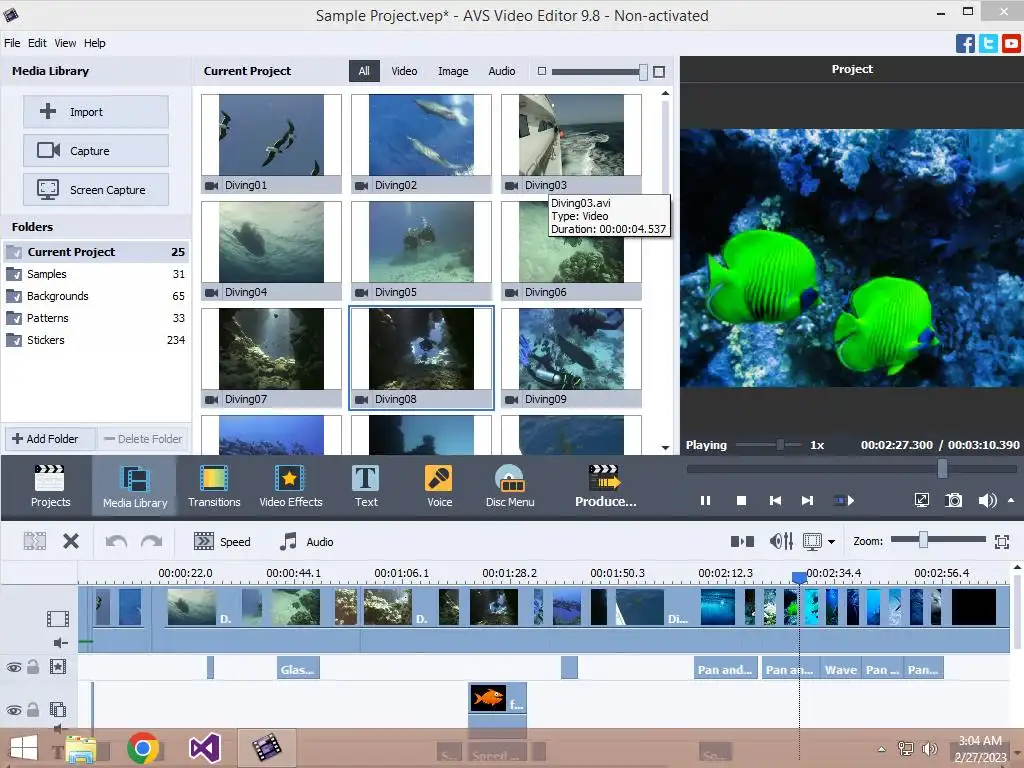Viewport: 1024px width, 768px height.
Task: Click Add Folder
Action: [50, 439]
